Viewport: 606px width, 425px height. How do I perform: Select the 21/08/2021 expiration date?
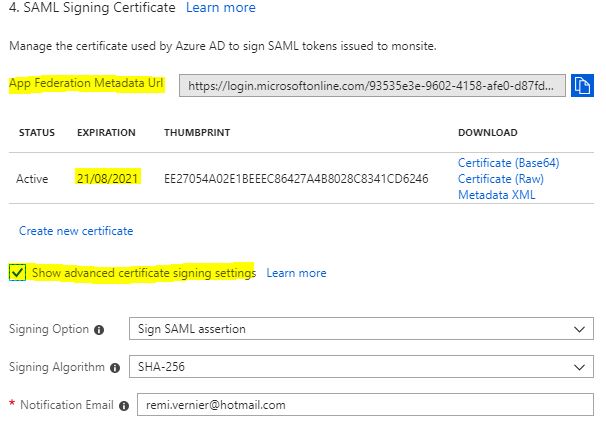pos(108,179)
